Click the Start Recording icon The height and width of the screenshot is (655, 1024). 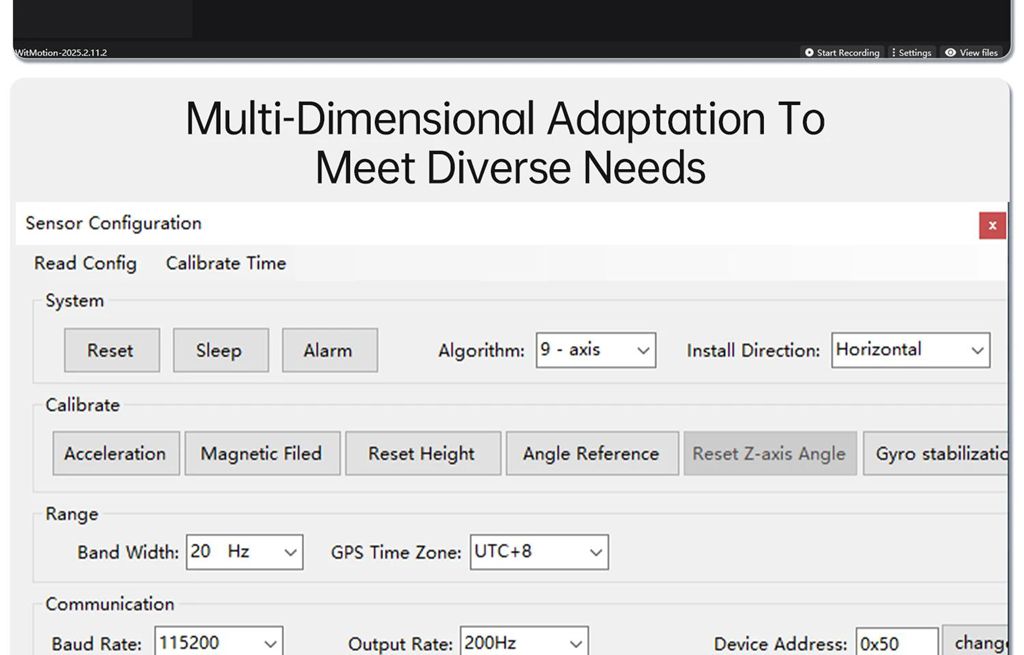809,53
